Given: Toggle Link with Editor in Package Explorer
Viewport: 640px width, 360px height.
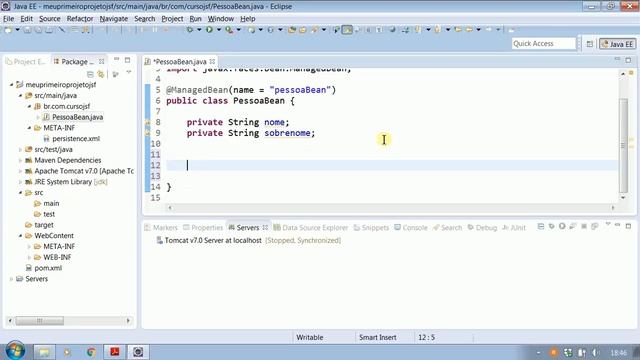Looking at the screenshot, I should tap(101, 74).
